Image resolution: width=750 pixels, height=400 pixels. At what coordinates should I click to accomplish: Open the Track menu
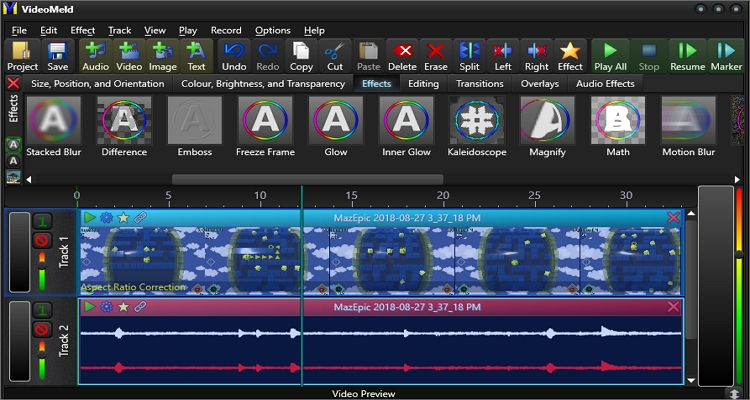[x=120, y=30]
